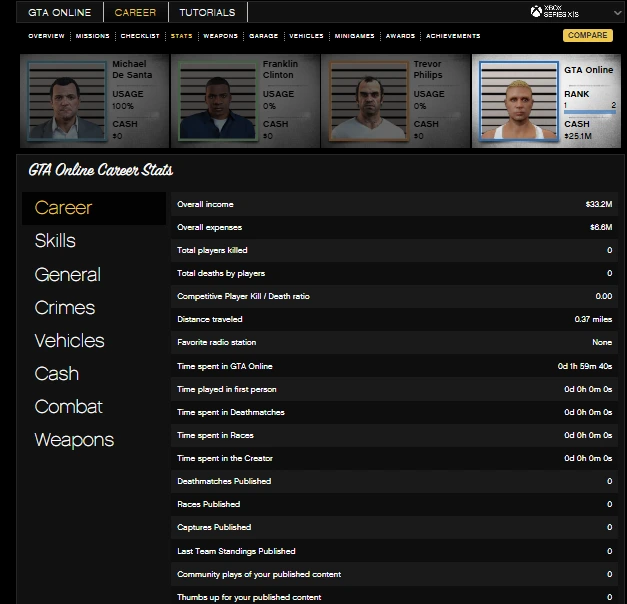Click Competitive Player Kill / Death ratio row
The image size is (627, 604).
(394, 296)
